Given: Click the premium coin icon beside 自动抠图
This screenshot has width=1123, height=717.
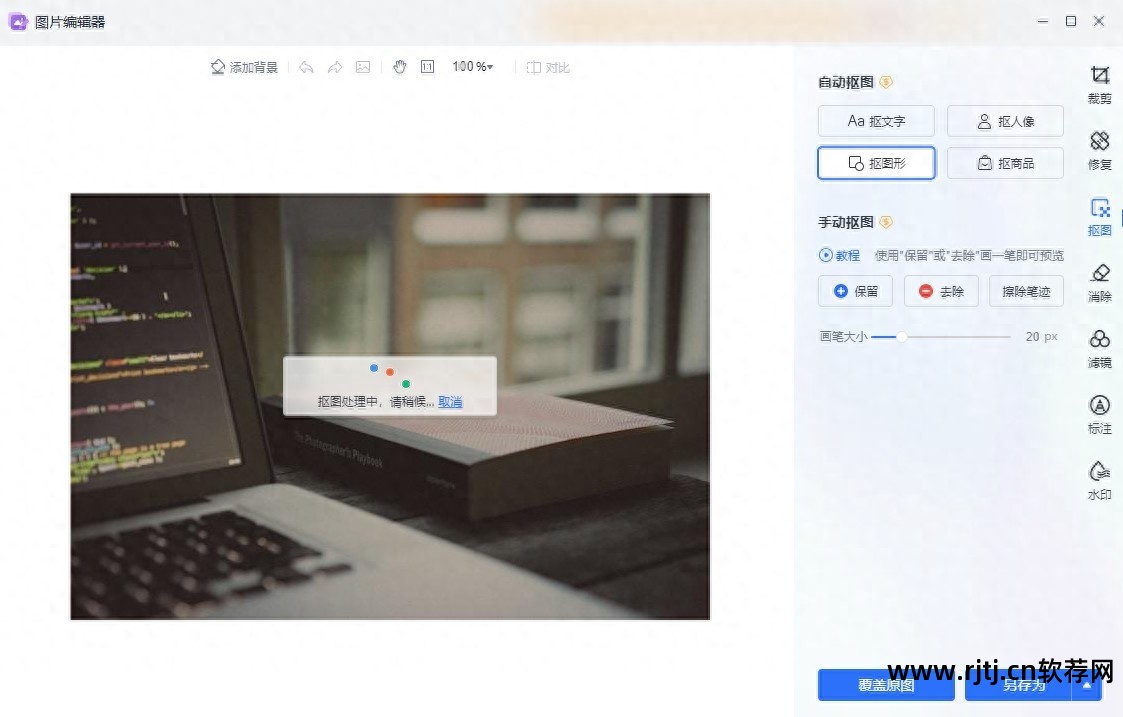Looking at the screenshot, I should pos(886,82).
